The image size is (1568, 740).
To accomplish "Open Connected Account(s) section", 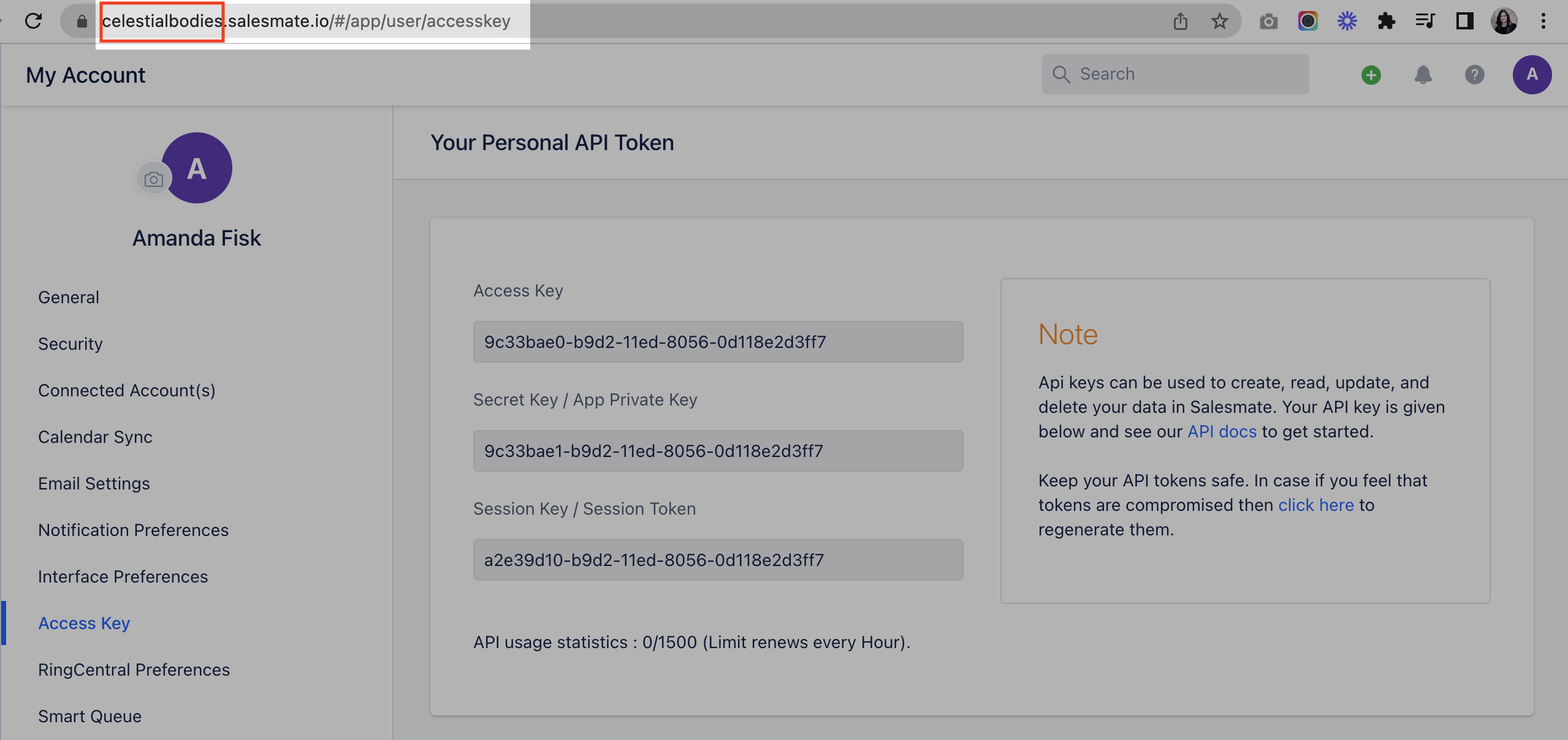I will (127, 390).
